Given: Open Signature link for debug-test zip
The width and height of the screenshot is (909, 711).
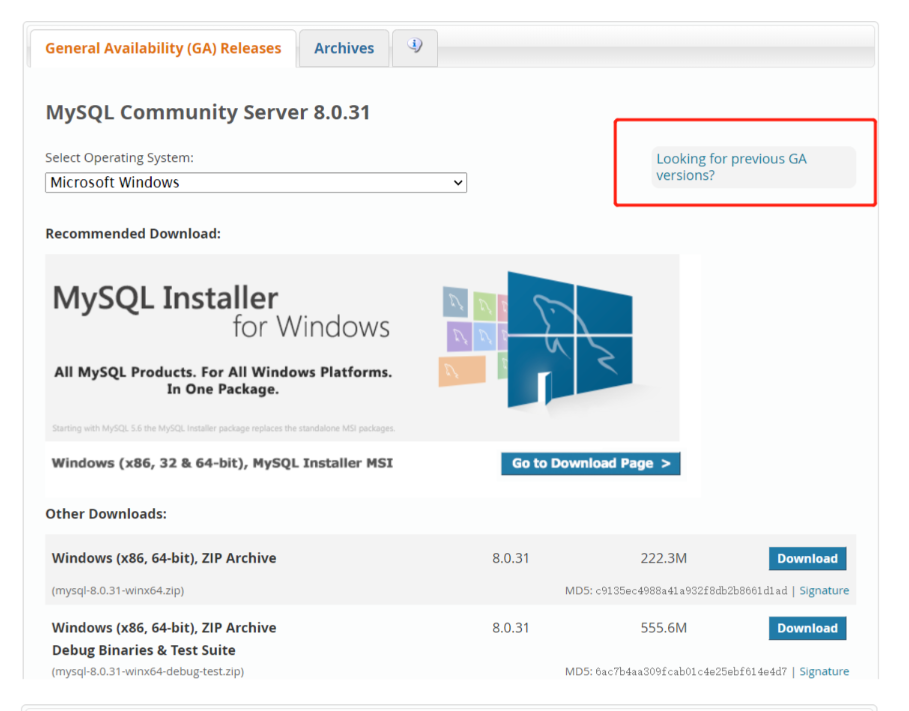Looking at the screenshot, I should [x=824, y=671].
